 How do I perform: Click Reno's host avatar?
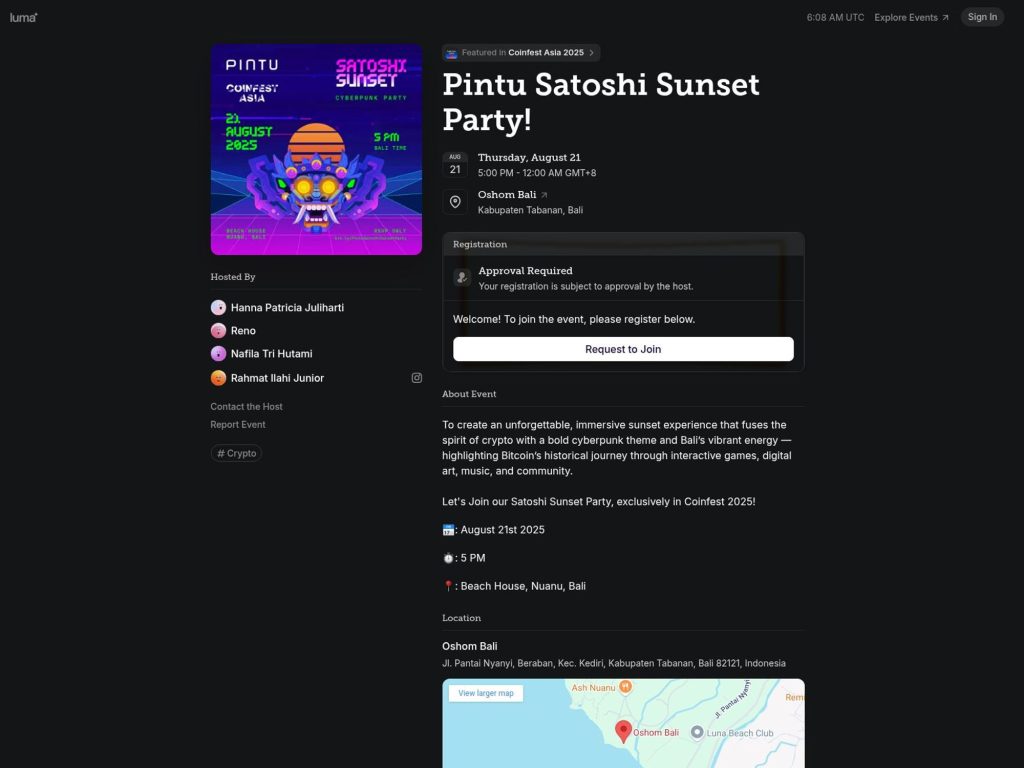pos(218,330)
